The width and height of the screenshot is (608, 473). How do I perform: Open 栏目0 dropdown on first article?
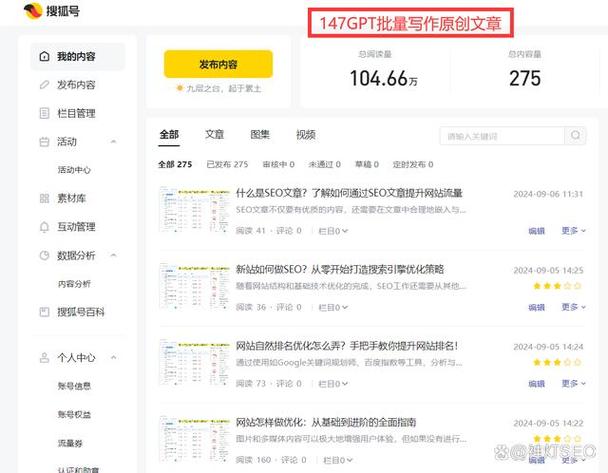pyautogui.click(x=333, y=231)
